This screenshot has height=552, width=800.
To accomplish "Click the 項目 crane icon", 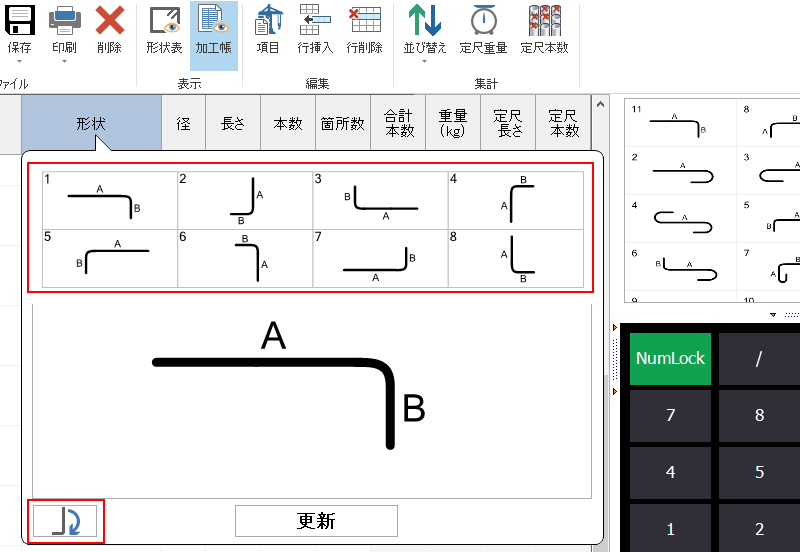I will (x=268, y=30).
